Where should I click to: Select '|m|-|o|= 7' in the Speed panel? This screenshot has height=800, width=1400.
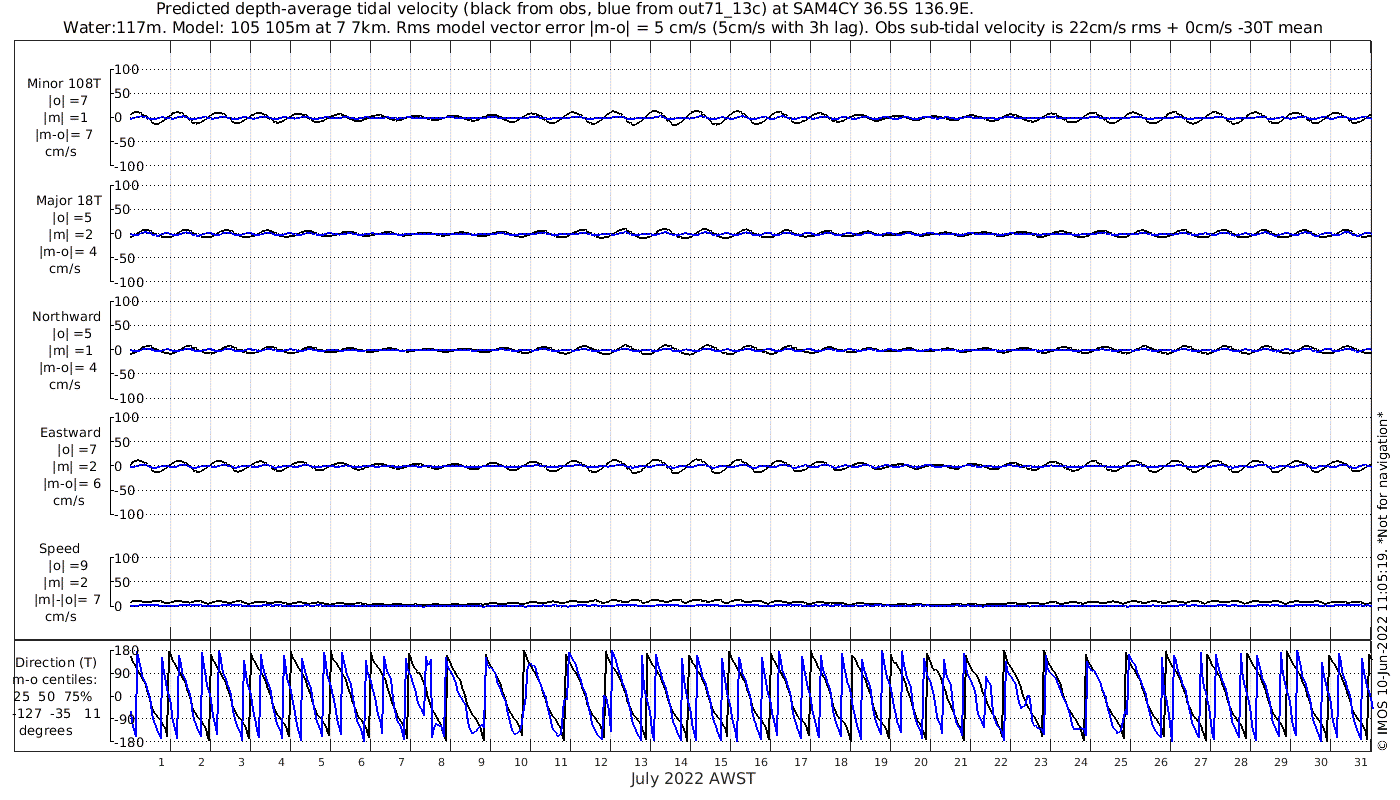(68, 600)
